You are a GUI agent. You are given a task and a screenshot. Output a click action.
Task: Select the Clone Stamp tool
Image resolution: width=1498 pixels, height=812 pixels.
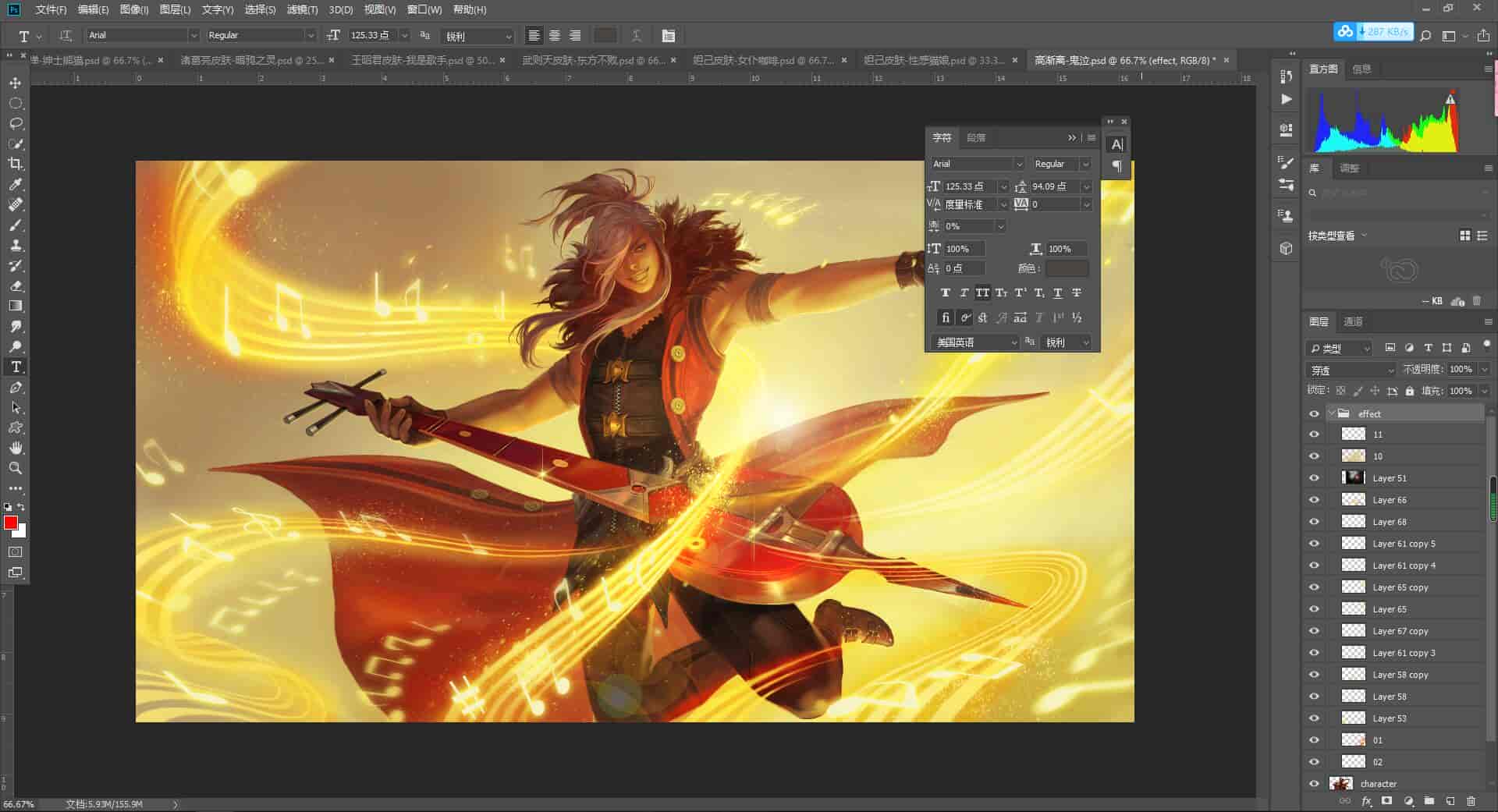click(16, 245)
